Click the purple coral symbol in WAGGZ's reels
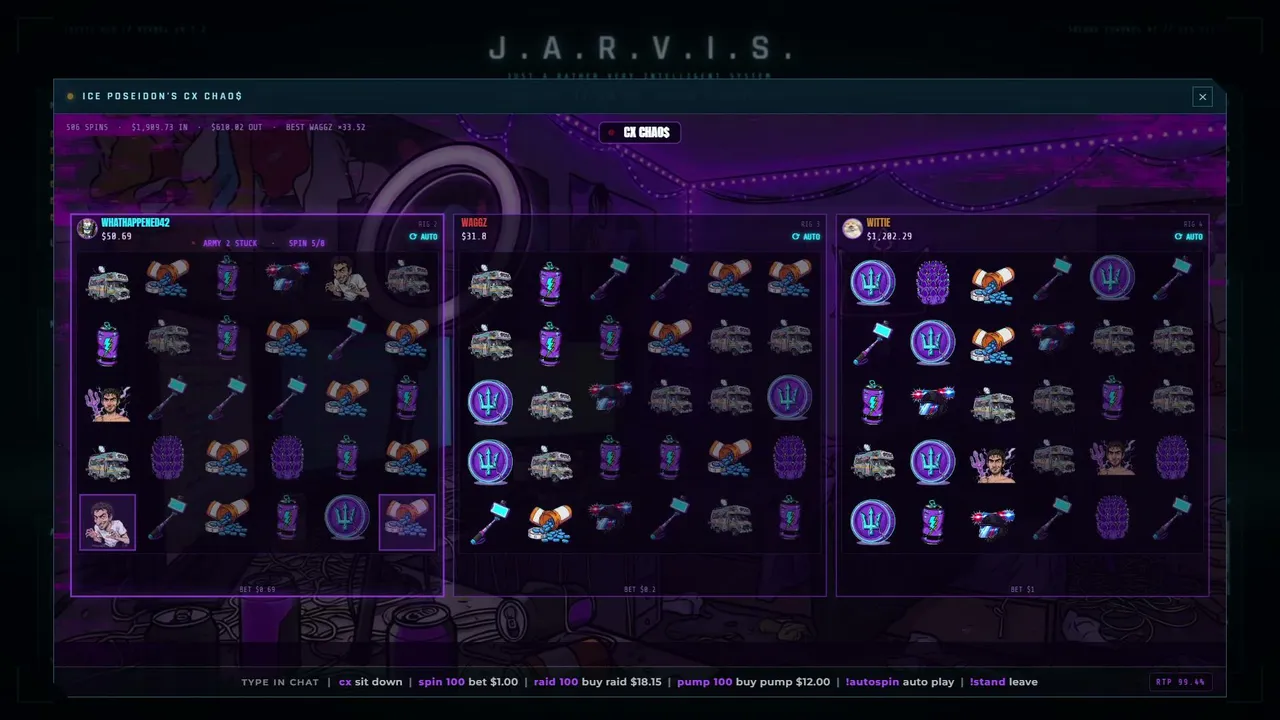The height and width of the screenshot is (720, 1280). pyautogui.click(x=789, y=459)
